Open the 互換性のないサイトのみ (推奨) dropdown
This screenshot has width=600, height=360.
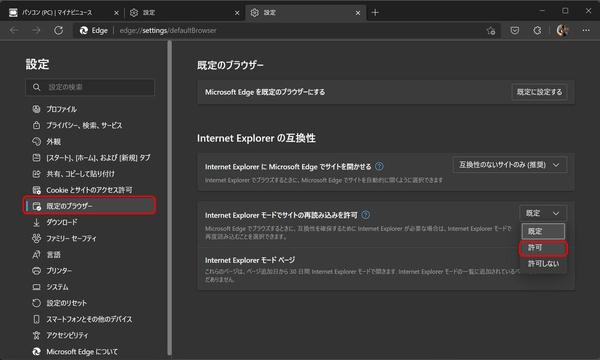509,165
